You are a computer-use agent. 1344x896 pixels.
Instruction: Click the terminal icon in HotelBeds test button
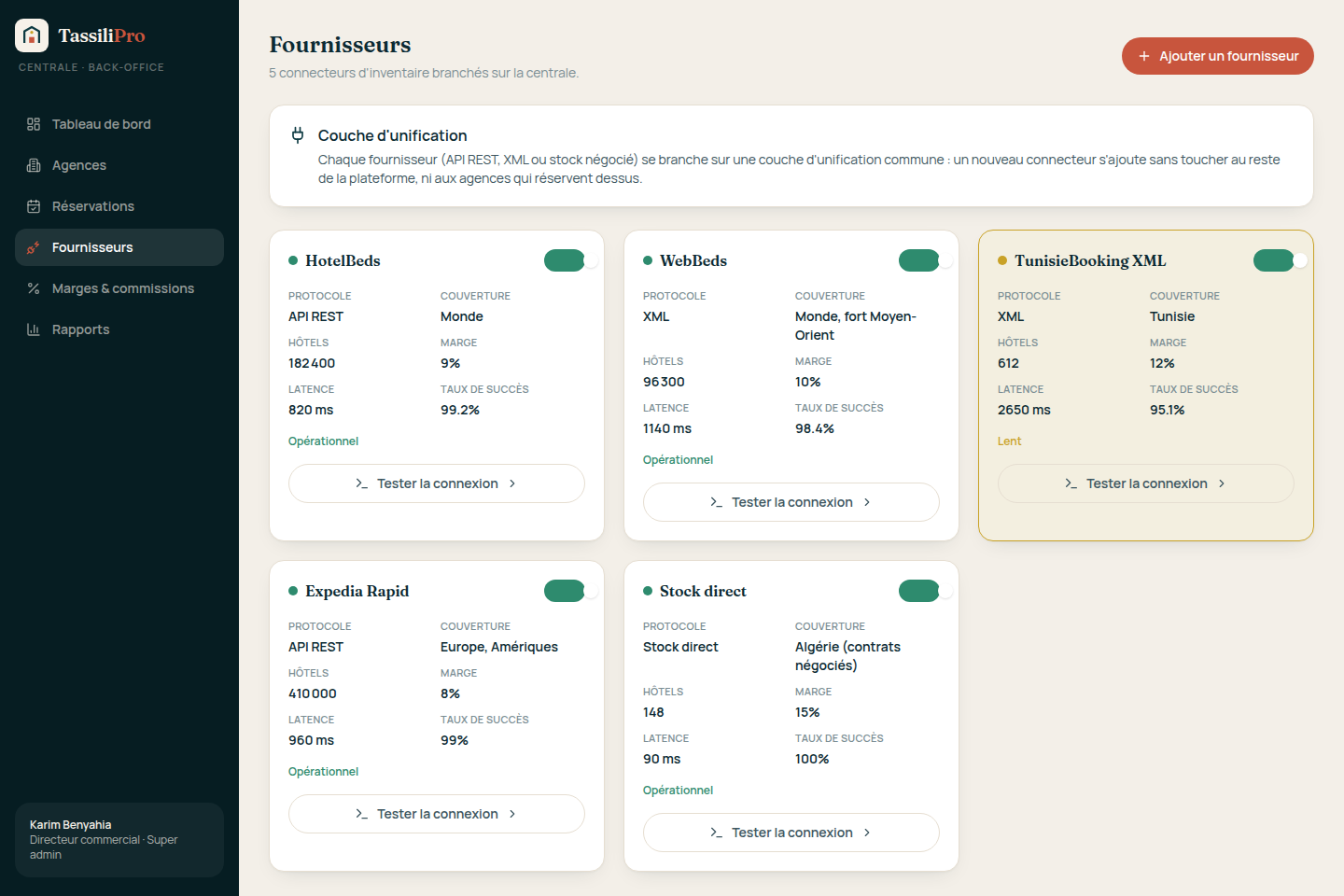pos(361,483)
